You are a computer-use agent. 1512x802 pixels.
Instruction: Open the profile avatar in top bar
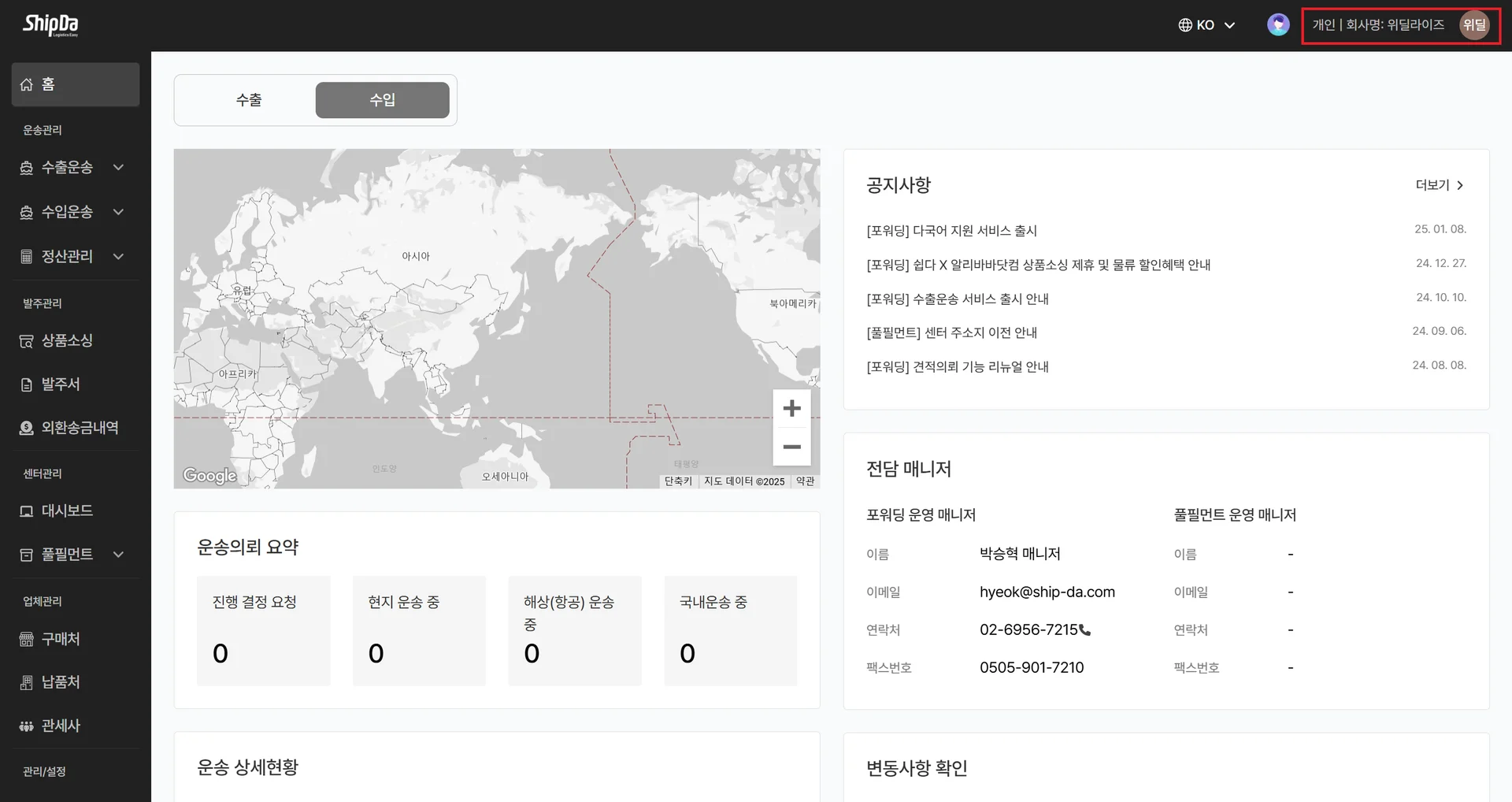1277,24
